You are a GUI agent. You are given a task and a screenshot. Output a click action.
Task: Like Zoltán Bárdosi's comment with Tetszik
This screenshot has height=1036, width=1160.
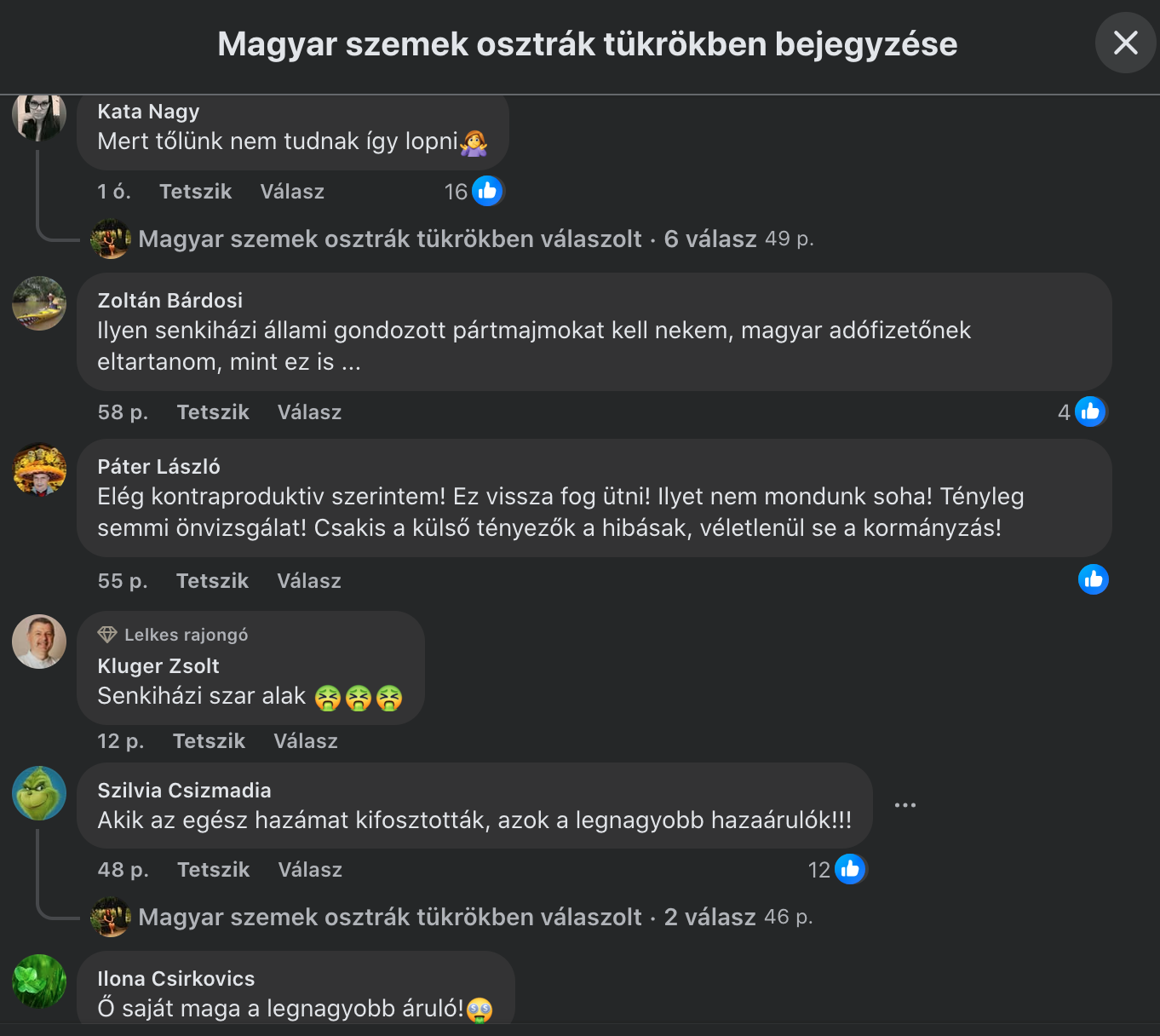(x=213, y=412)
